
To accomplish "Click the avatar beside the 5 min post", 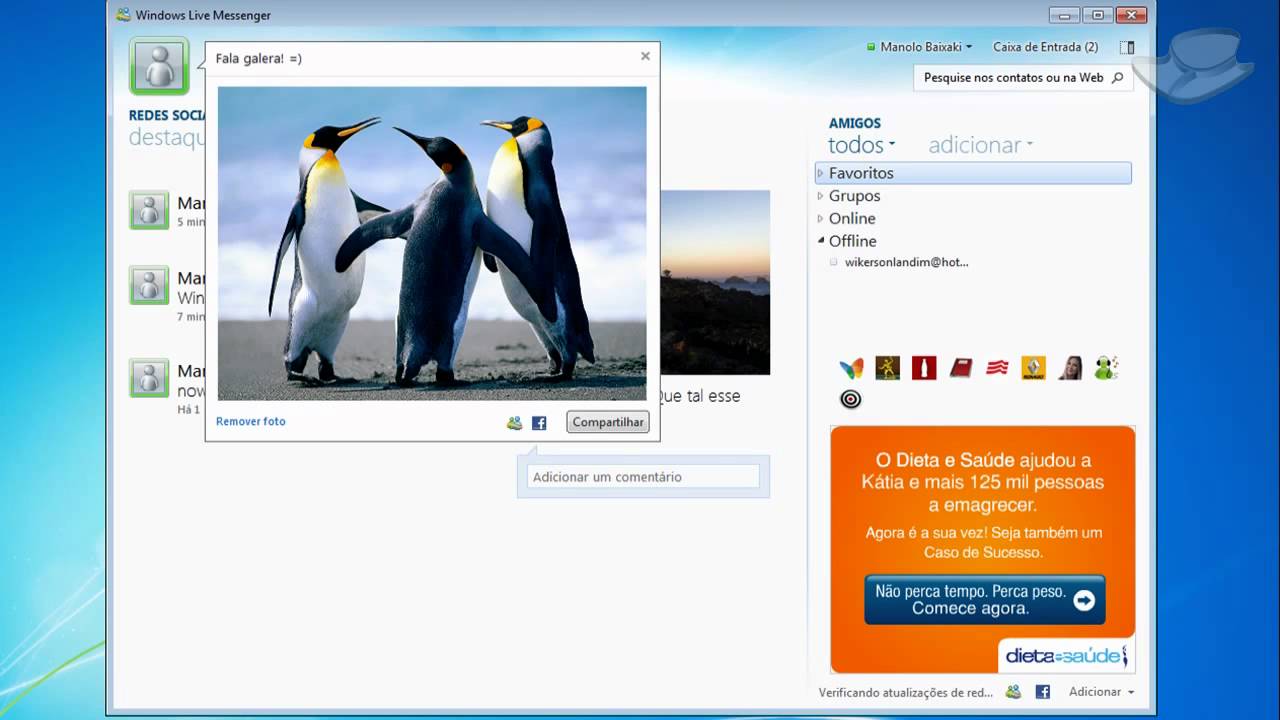I will coord(149,210).
